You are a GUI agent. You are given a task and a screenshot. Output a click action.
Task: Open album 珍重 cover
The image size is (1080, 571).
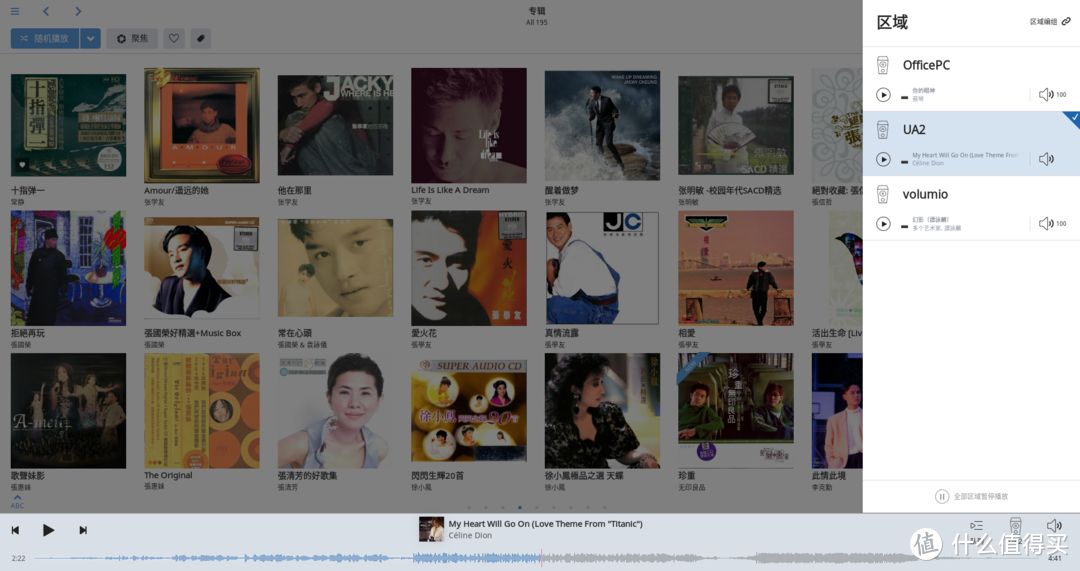[736, 411]
